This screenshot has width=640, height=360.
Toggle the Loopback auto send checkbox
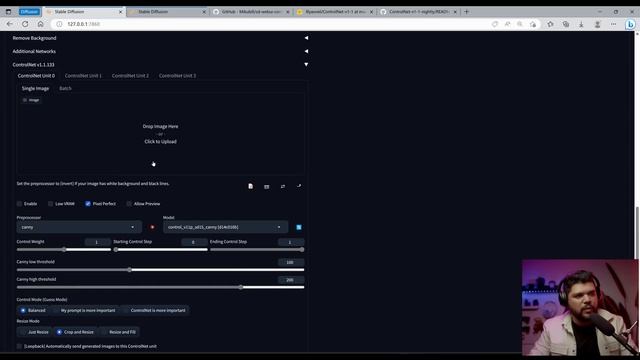19,346
